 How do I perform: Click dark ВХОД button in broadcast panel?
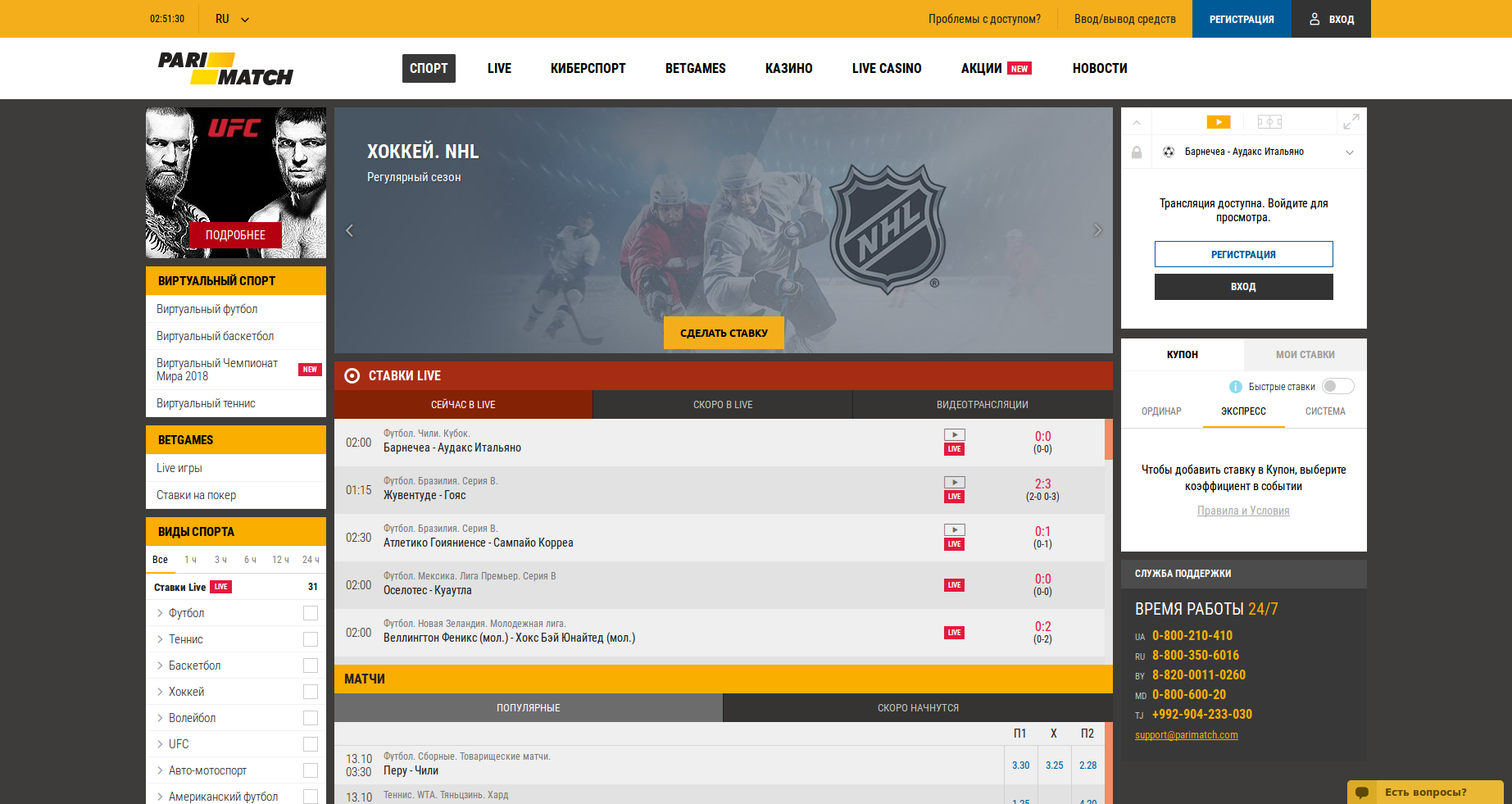click(x=1243, y=287)
